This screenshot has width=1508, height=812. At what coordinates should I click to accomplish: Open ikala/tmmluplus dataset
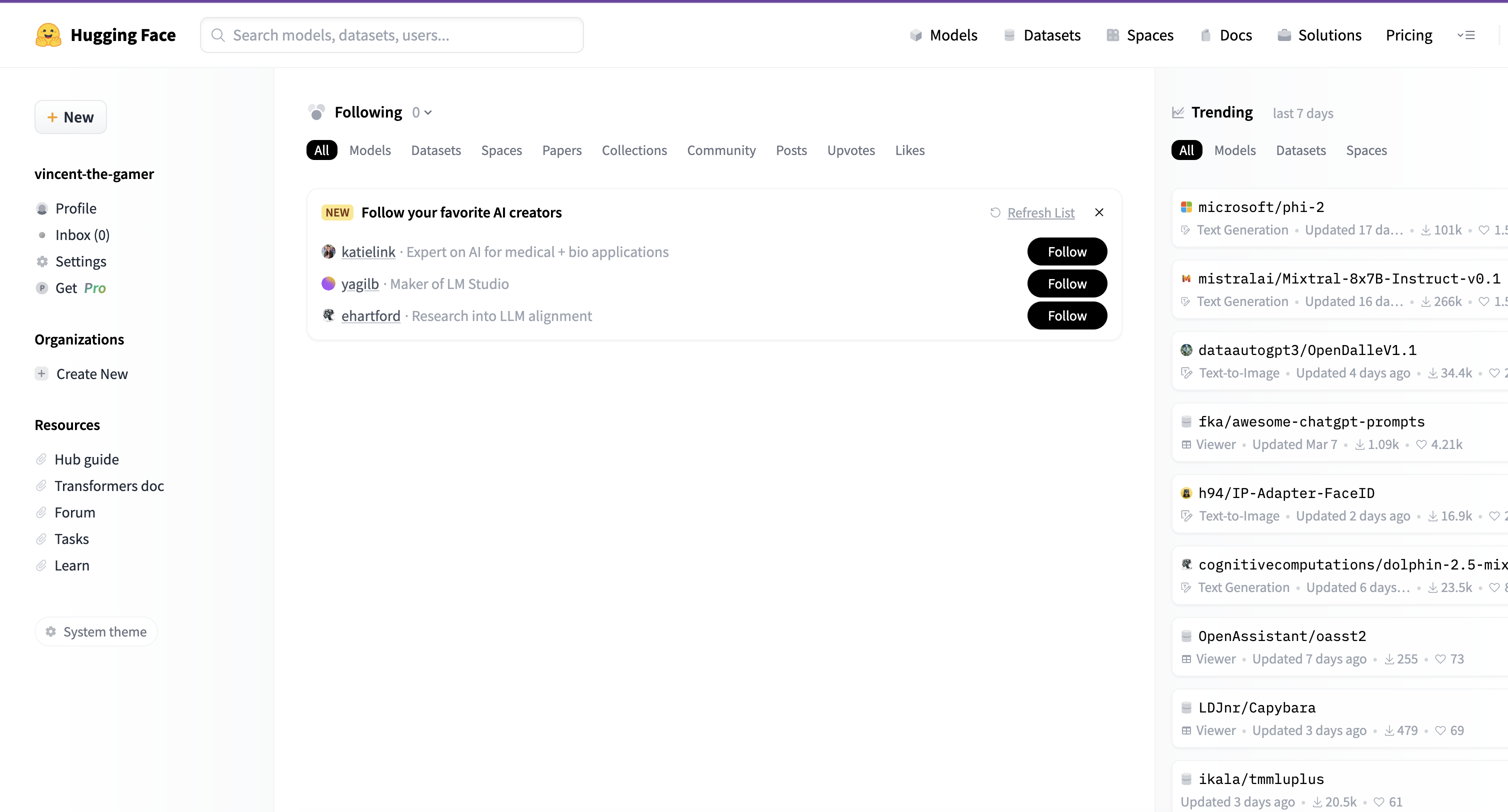1339,787
